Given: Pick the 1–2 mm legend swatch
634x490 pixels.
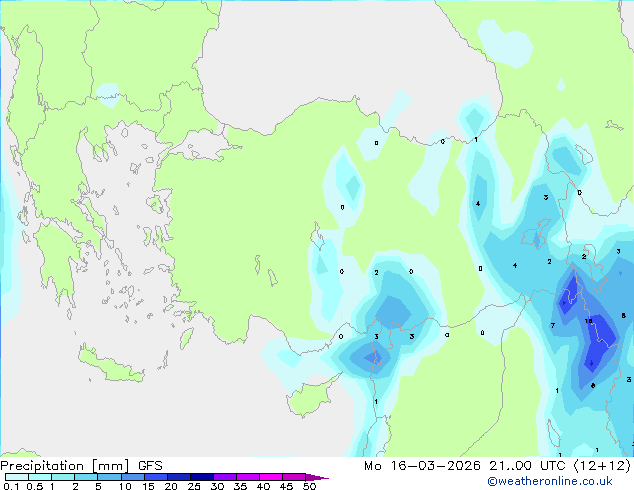Looking at the screenshot, I should tap(63, 477).
